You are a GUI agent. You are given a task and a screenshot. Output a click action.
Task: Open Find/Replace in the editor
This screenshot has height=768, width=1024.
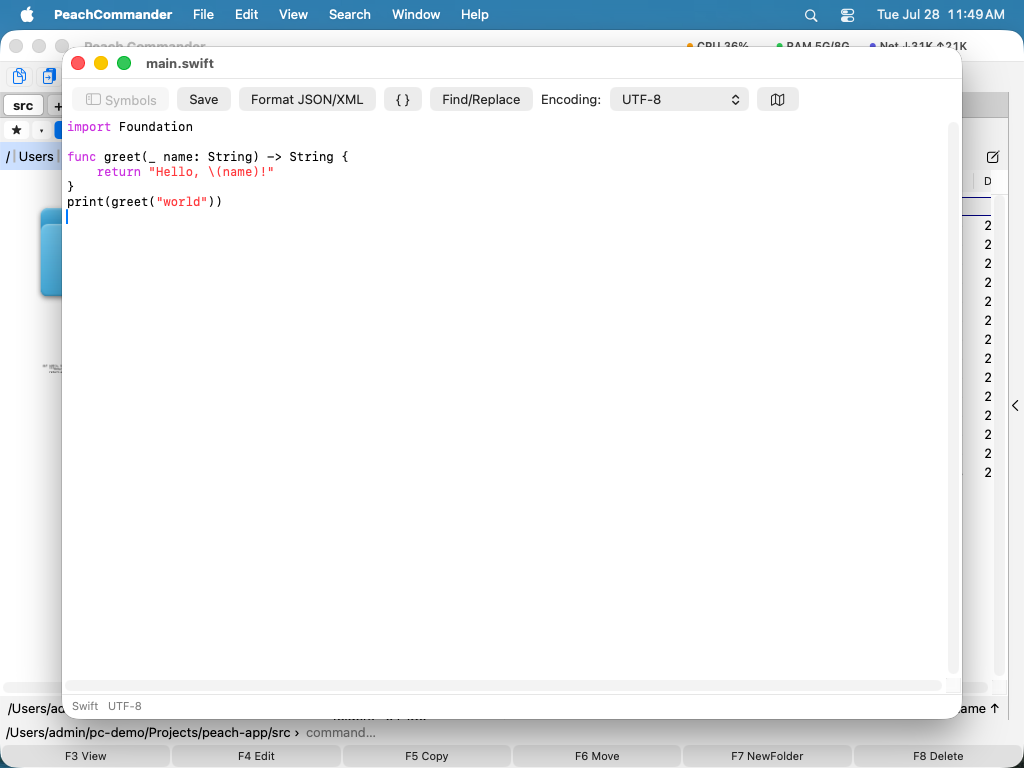[x=481, y=99]
